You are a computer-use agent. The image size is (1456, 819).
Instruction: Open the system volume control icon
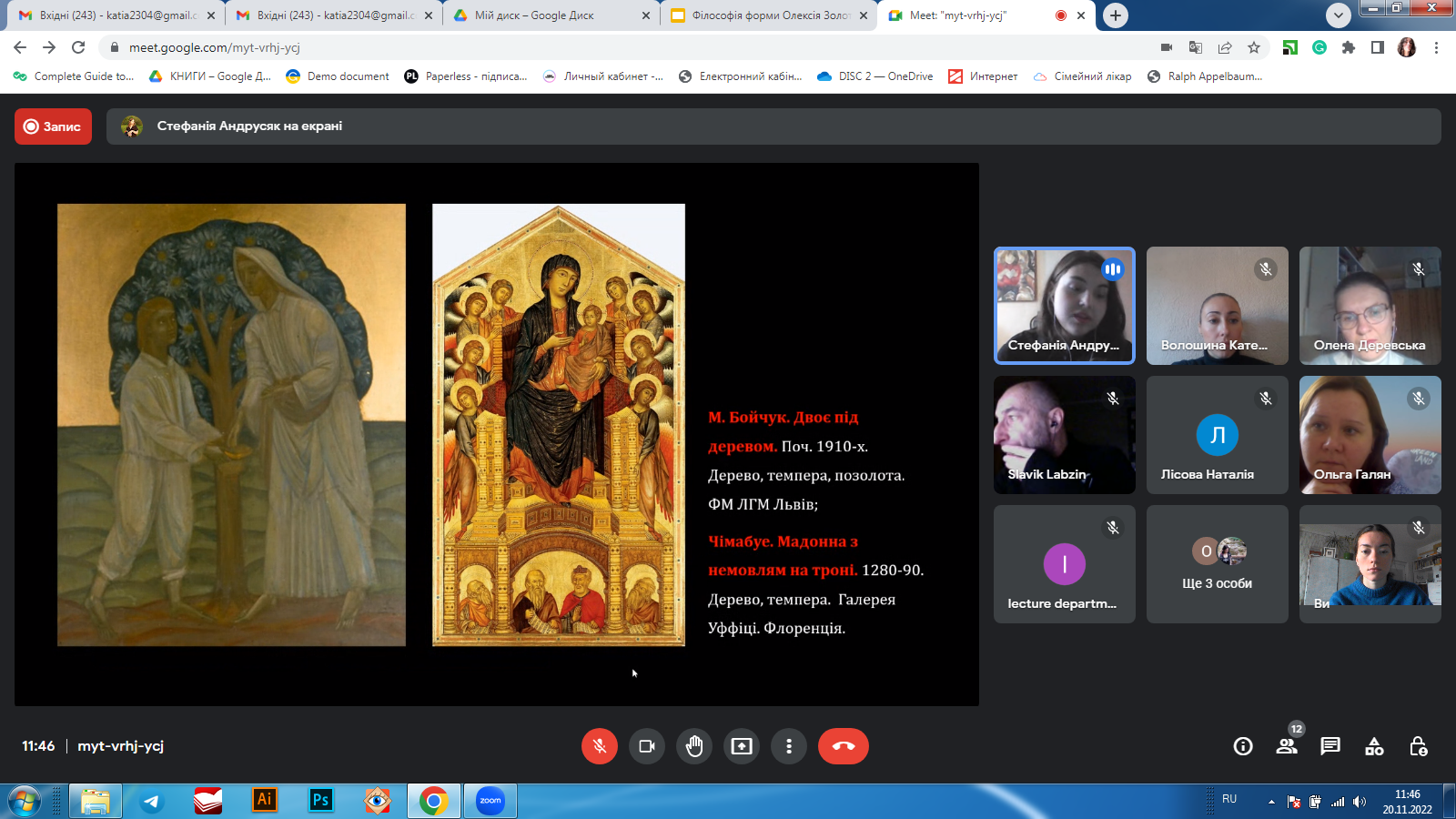pyautogui.click(x=1360, y=802)
